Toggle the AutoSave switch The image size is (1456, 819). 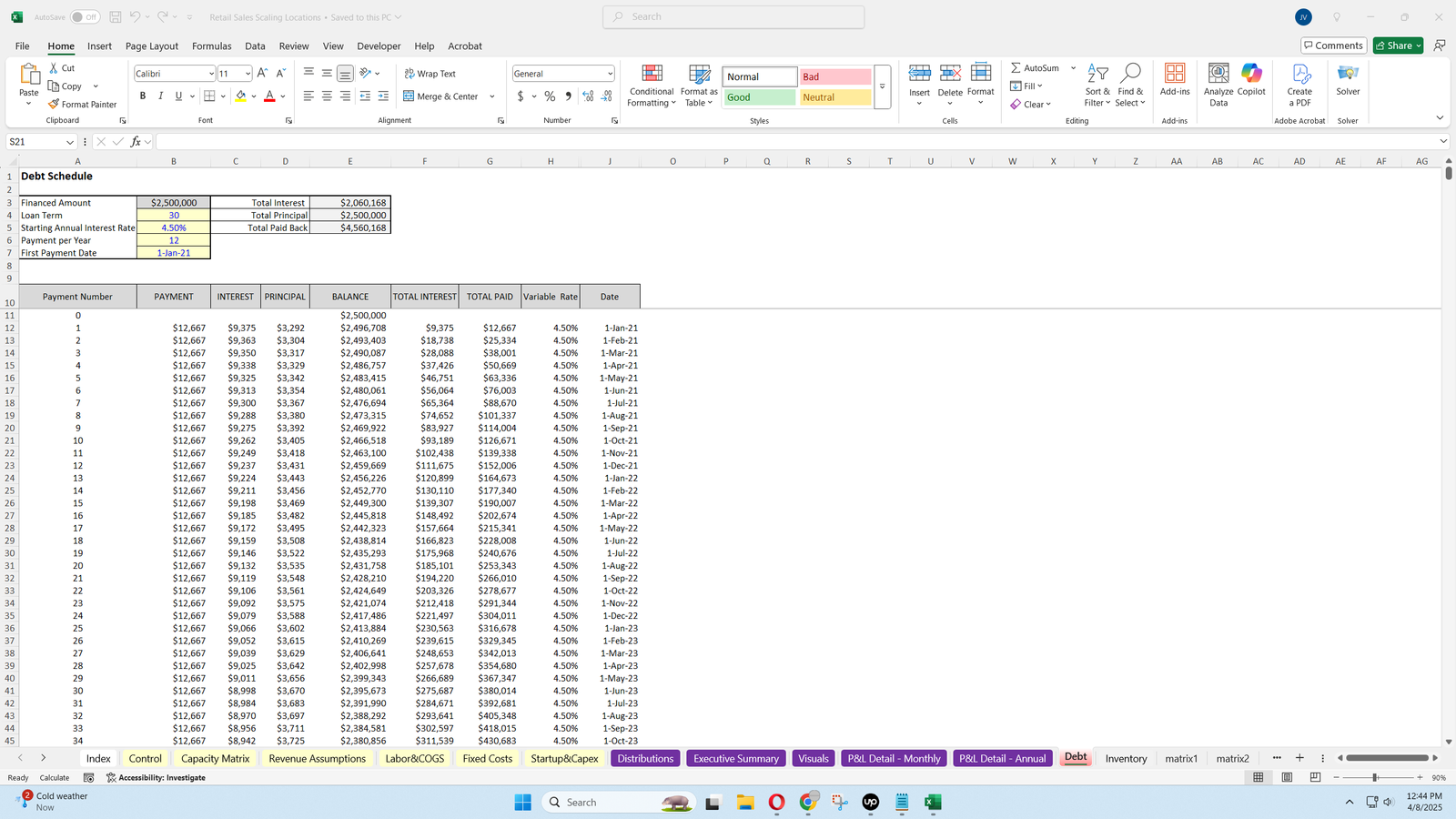coord(85,17)
